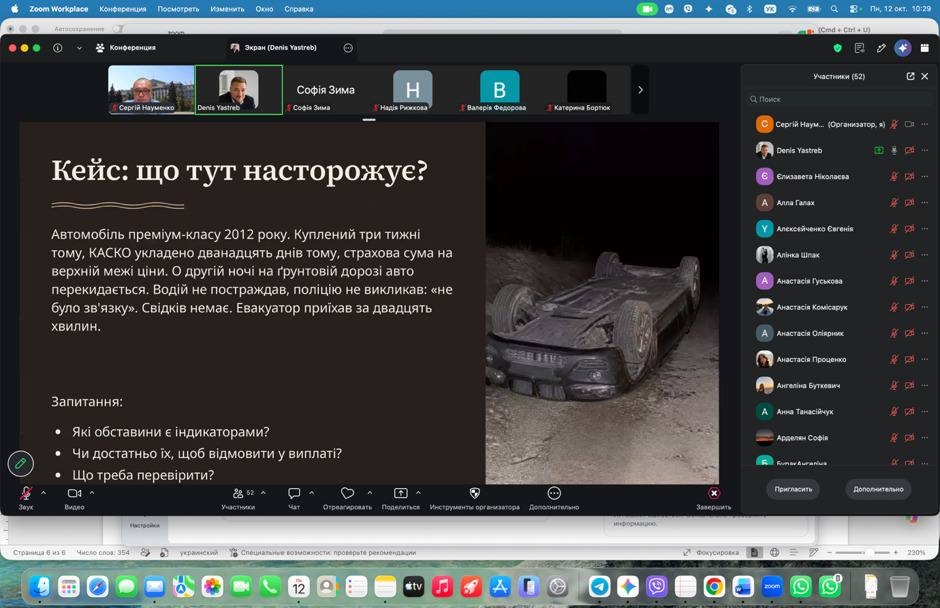Select Софія Зима's video thumbnail
Viewport: 940px width, 608px height.
(326, 90)
